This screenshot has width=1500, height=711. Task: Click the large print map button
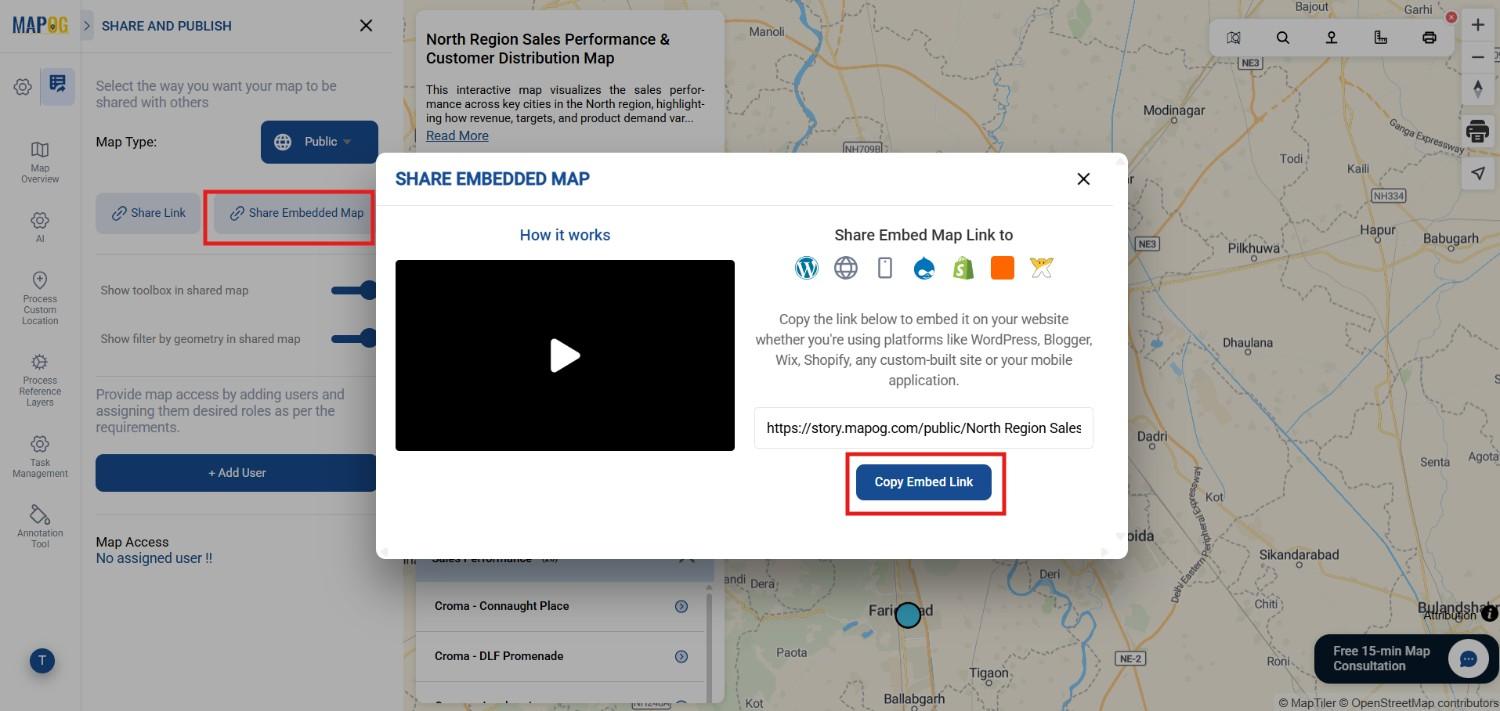(1478, 131)
